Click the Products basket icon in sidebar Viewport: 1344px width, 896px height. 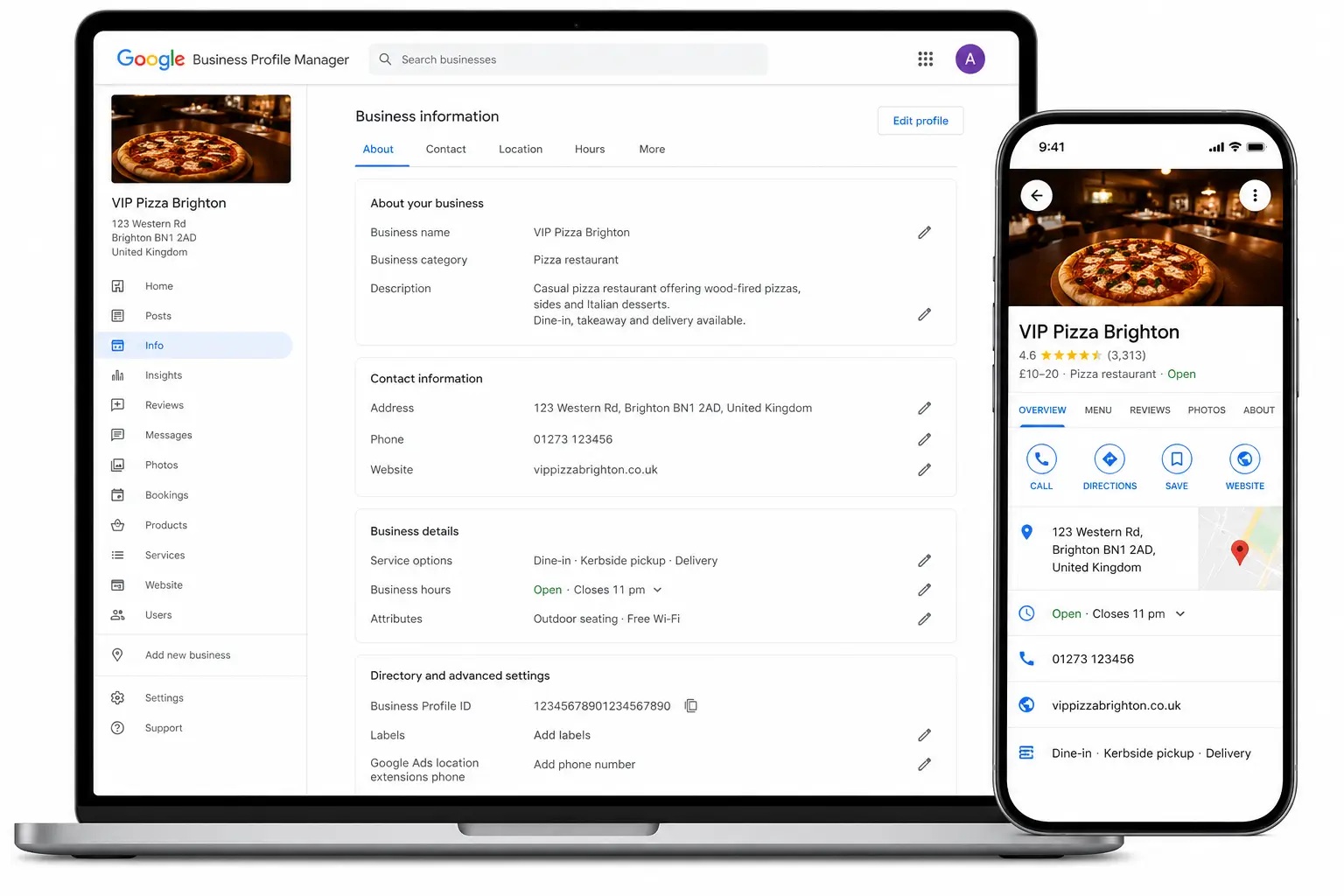118,525
